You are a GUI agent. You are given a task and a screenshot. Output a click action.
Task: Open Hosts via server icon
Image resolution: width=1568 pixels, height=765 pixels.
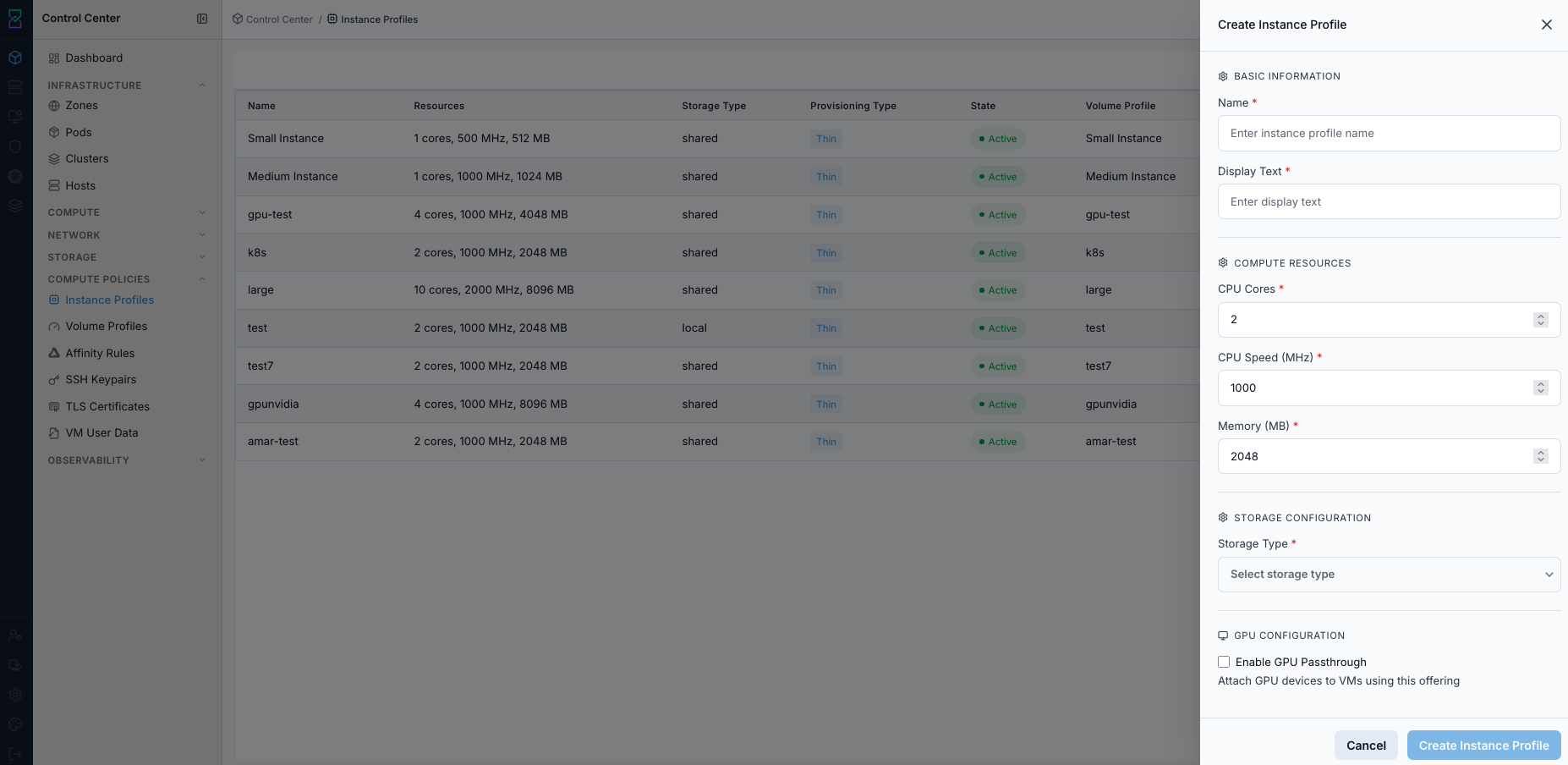tap(54, 185)
